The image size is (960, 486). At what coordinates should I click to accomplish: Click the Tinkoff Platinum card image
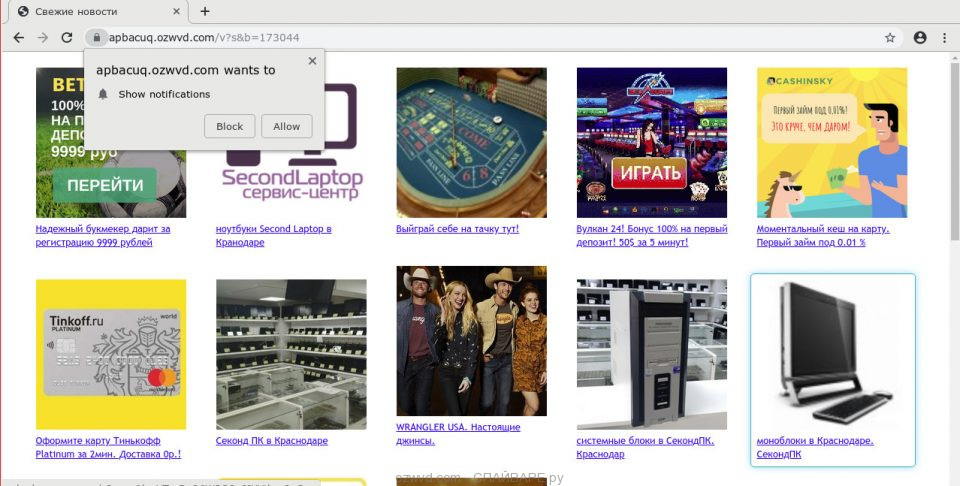coord(111,353)
